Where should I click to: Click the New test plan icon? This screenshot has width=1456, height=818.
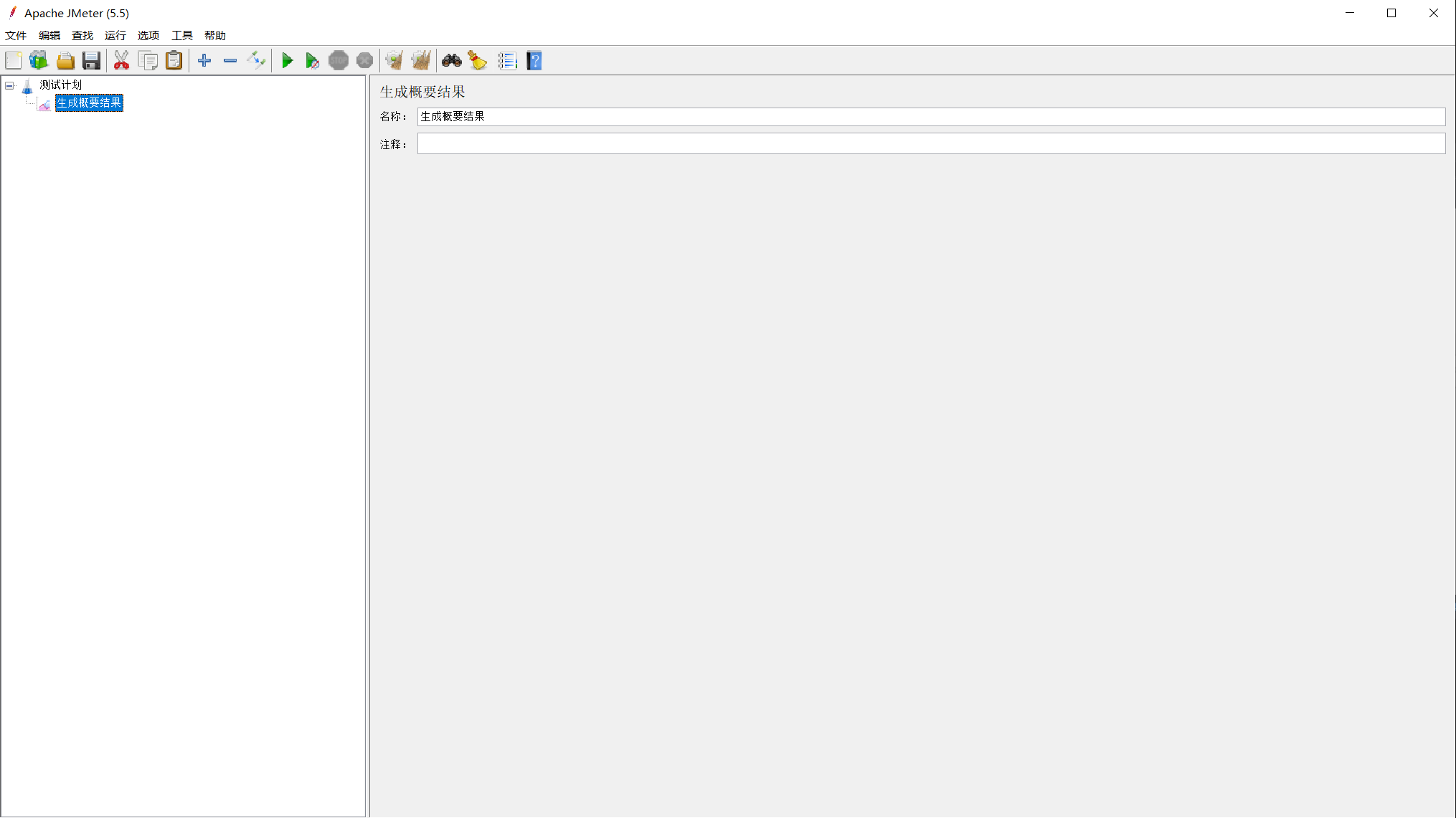pyautogui.click(x=14, y=61)
